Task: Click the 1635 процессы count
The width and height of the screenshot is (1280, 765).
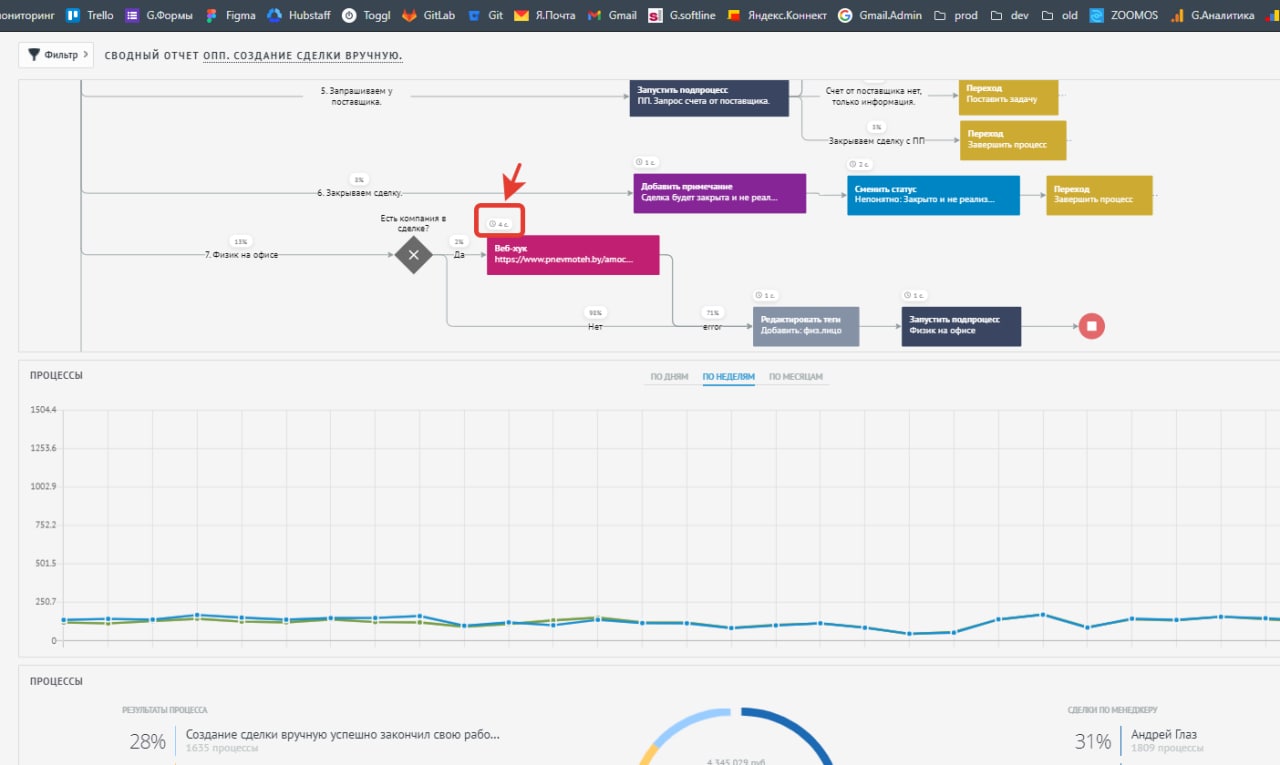Action: click(222, 748)
